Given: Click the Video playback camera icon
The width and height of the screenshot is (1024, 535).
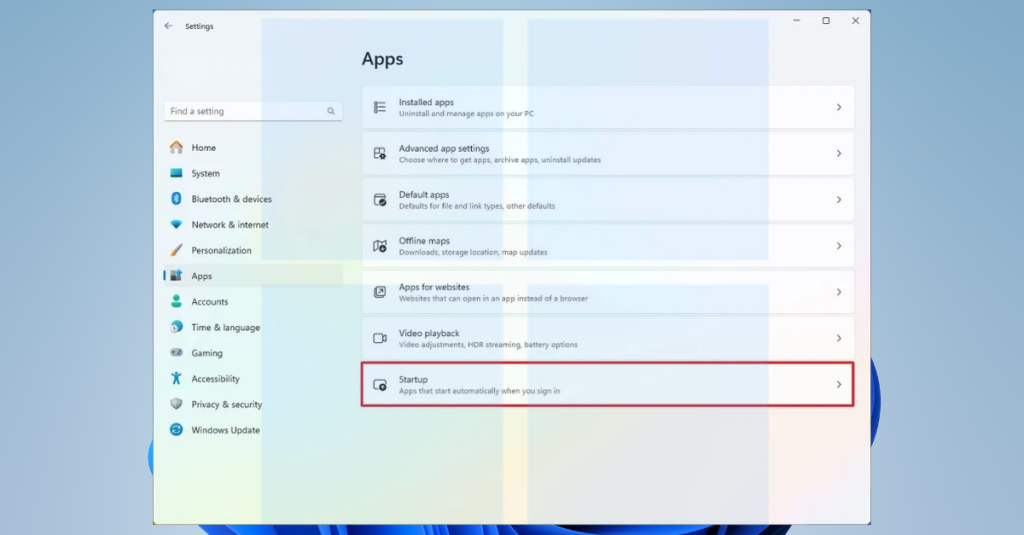Looking at the screenshot, I should tap(379, 338).
